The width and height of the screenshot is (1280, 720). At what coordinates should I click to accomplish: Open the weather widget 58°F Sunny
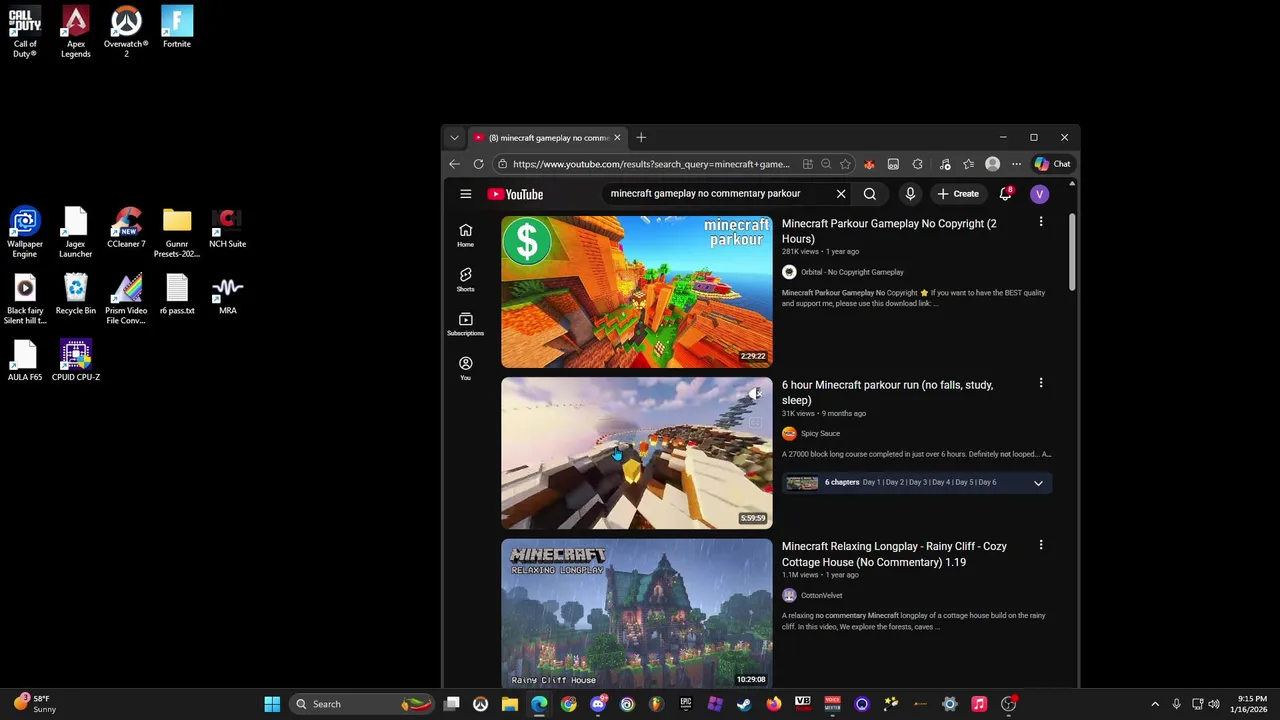pos(35,704)
